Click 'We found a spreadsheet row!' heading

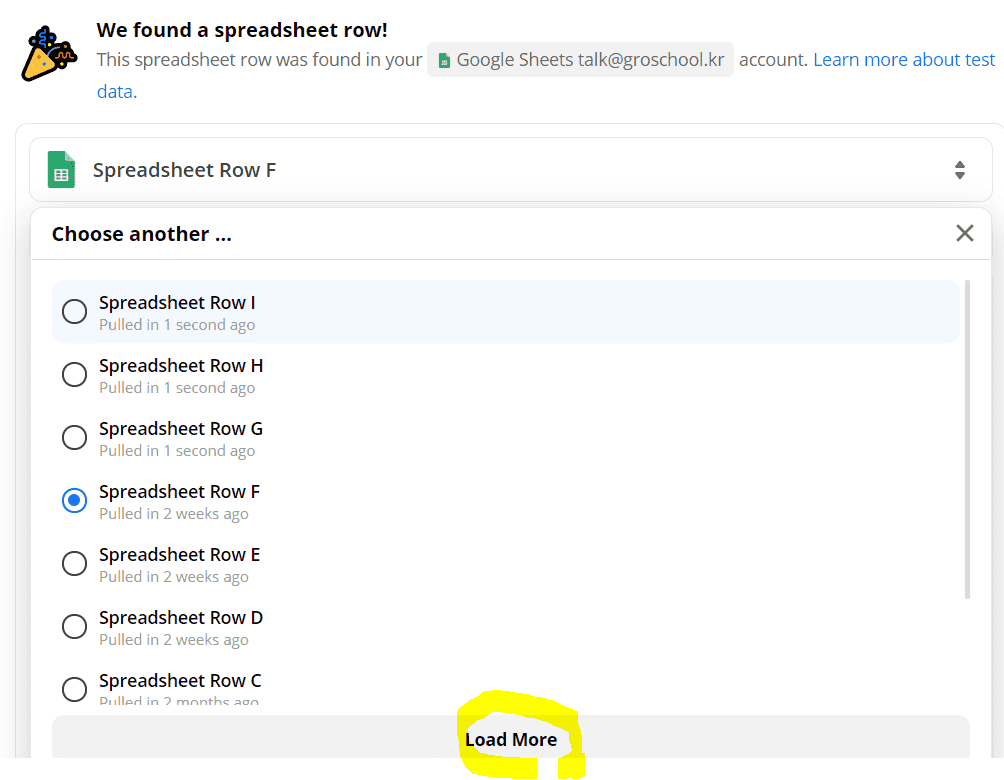point(242,30)
